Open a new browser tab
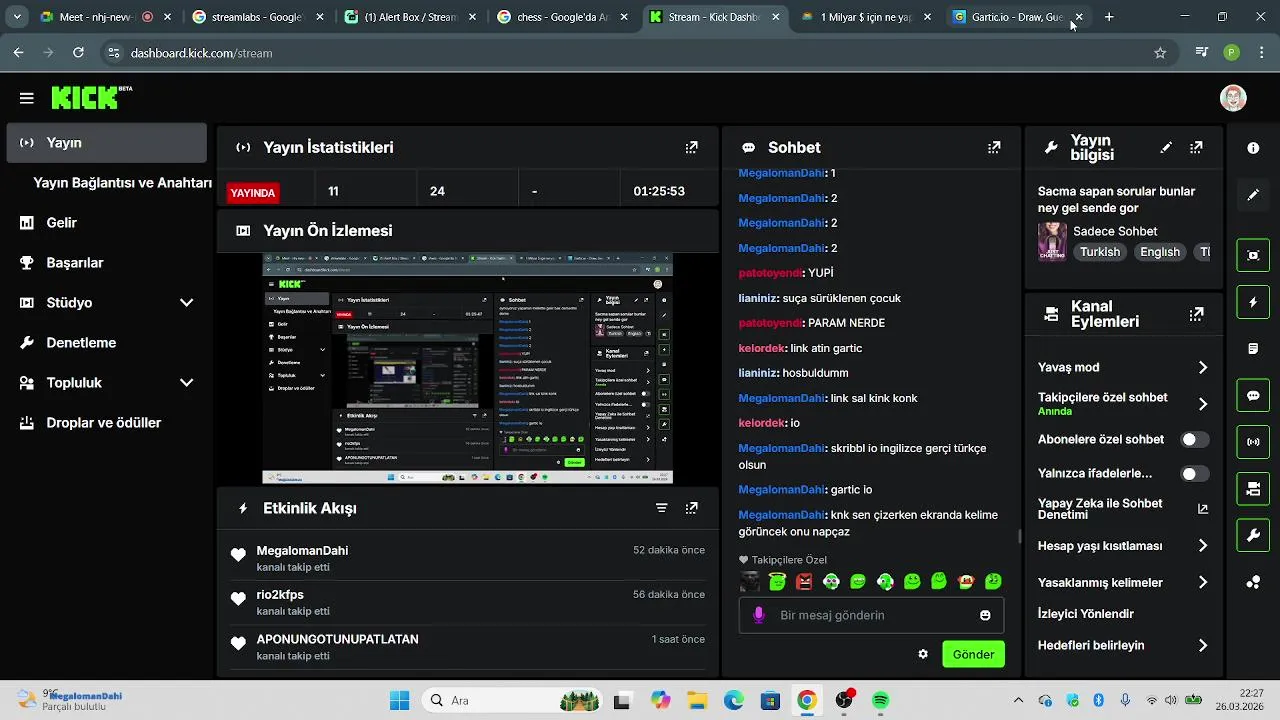 [1109, 17]
